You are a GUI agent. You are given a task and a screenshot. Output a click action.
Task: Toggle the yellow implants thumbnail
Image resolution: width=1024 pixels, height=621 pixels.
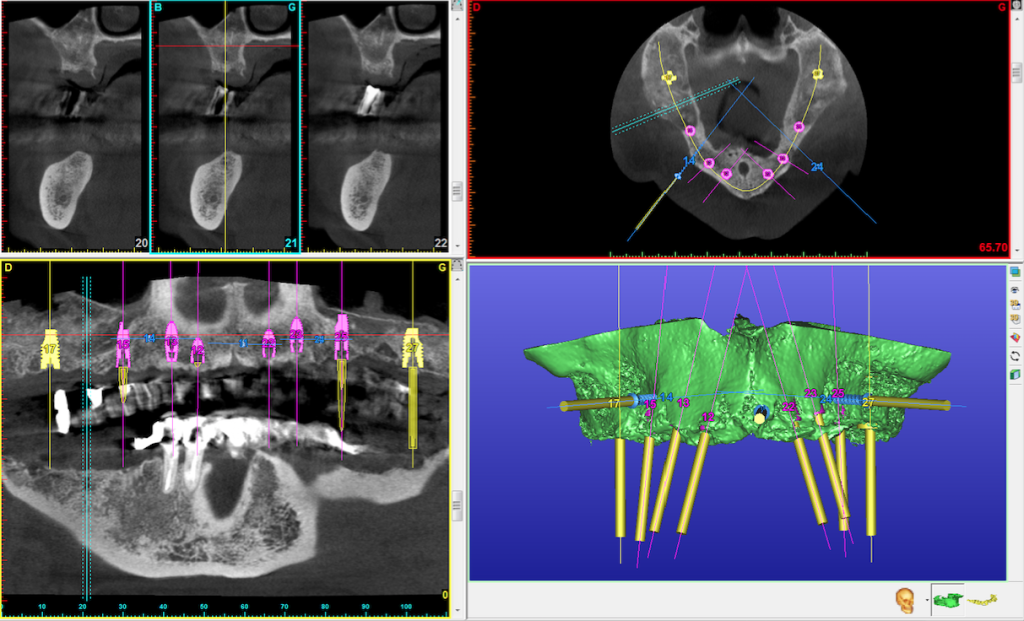click(983, 601)
